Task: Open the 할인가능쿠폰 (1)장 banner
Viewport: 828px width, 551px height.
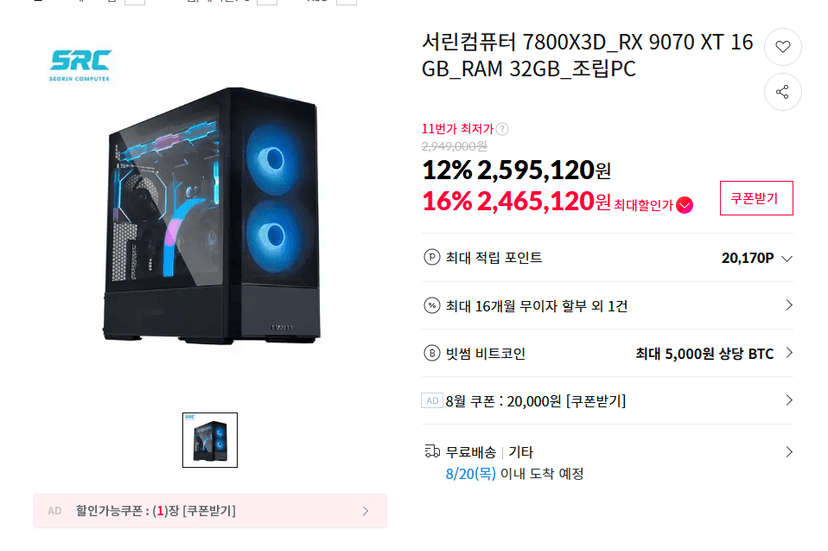Action: click(210, 511)
